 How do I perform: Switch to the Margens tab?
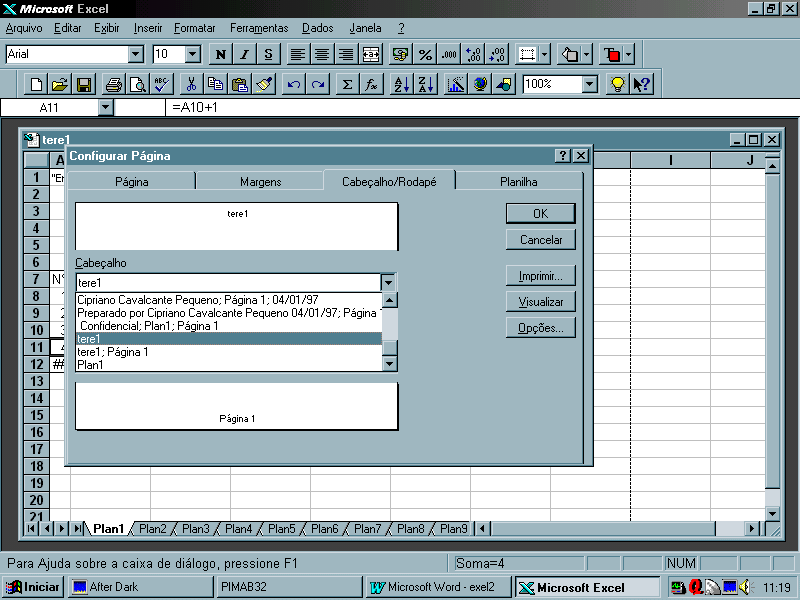pyautogui.click(x=260, y=182)
